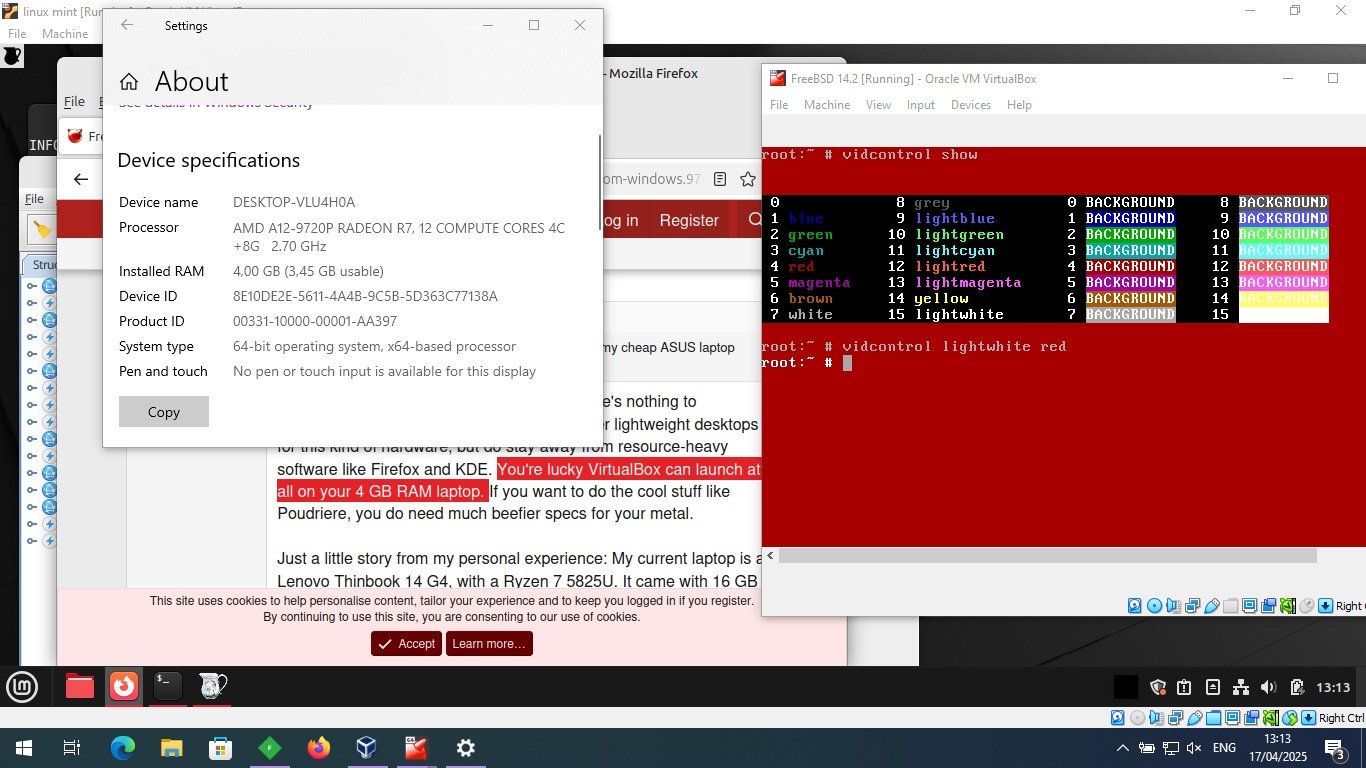Open the ENG language selector
This screenshot has width=1366, height=768.
tap(1224, 748)
